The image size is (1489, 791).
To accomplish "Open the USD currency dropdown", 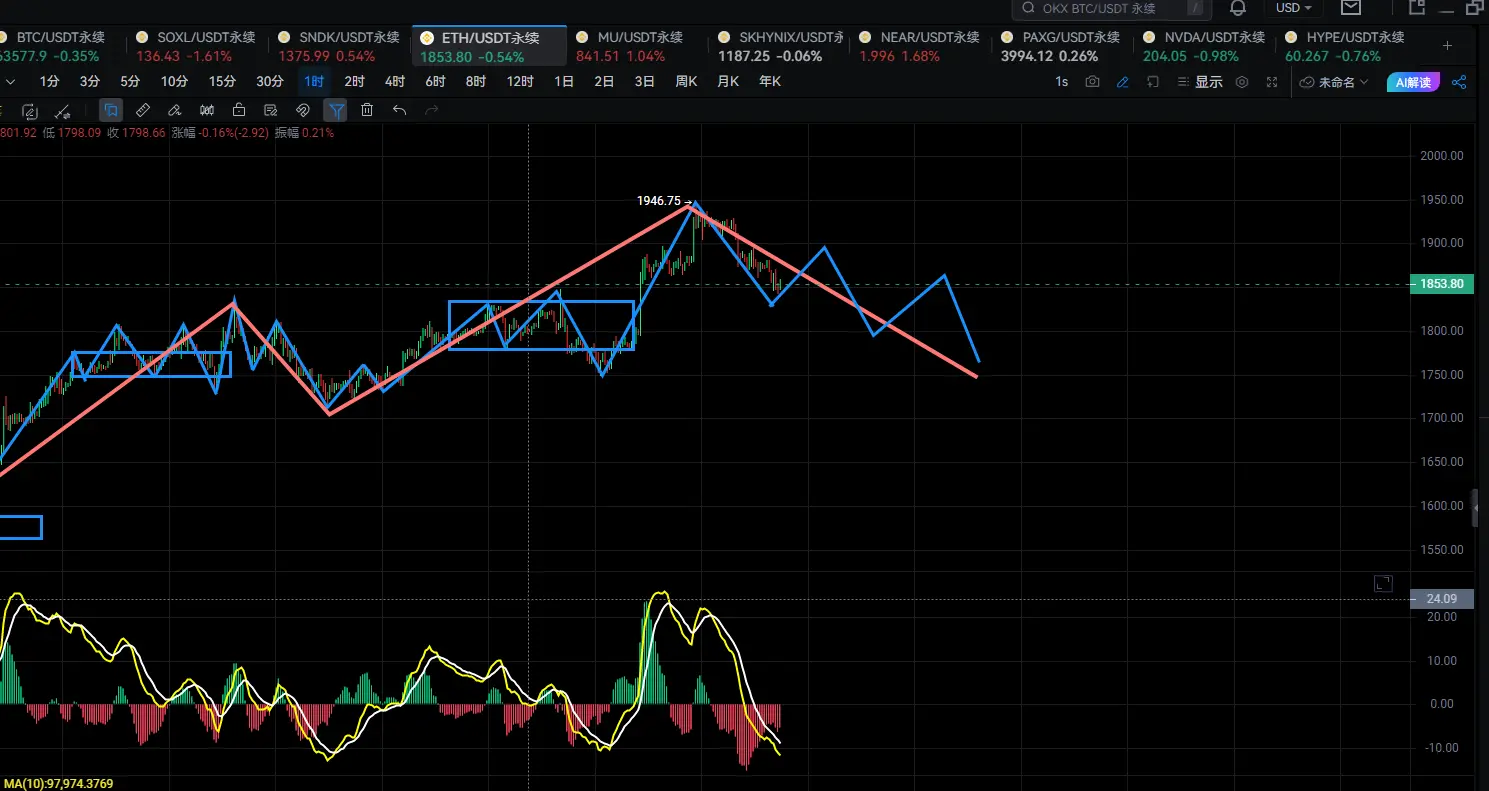I will click(x=1294, y=8).
